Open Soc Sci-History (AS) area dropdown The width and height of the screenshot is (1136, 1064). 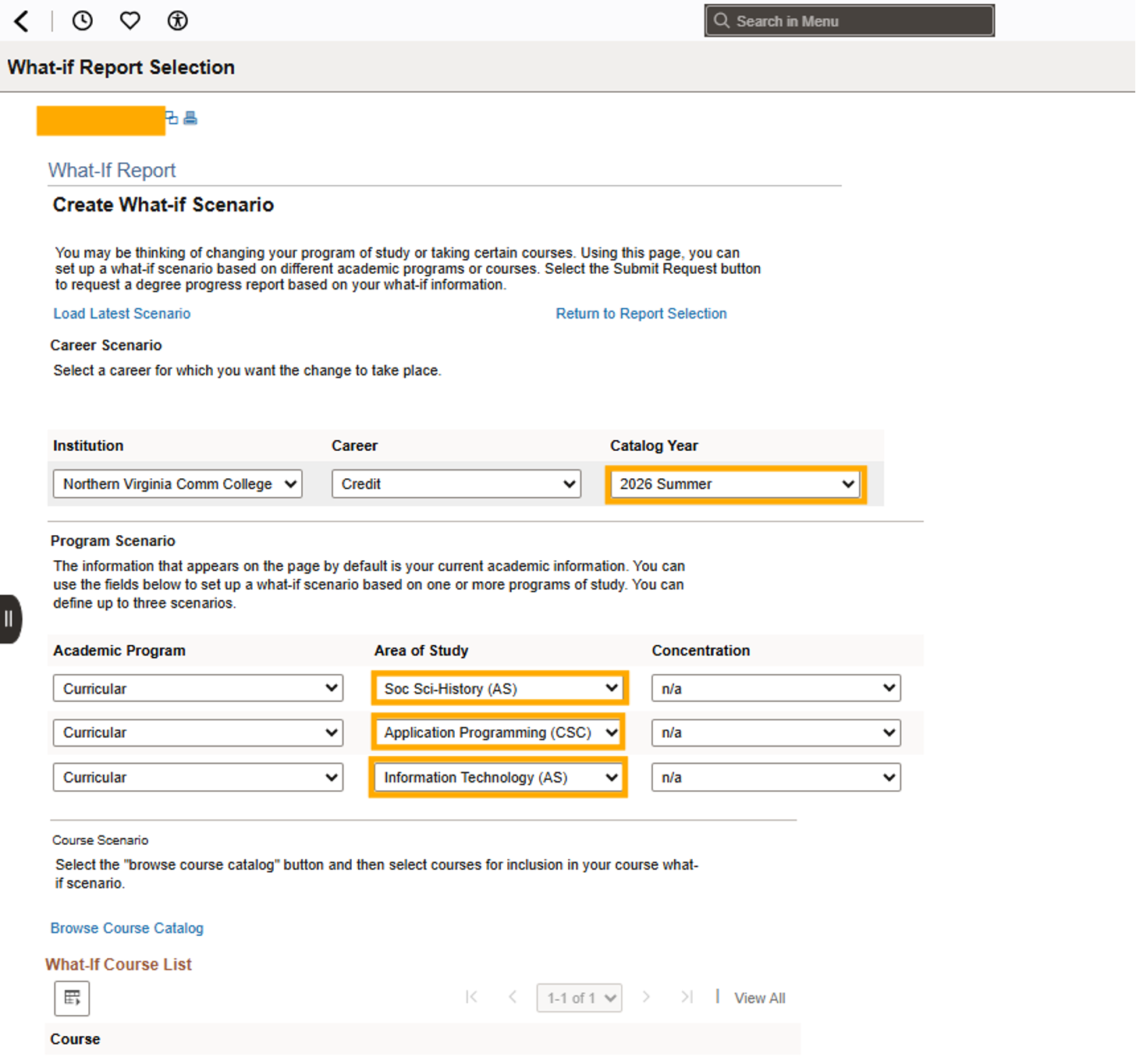pyautogui.click(x=499, y=689)
